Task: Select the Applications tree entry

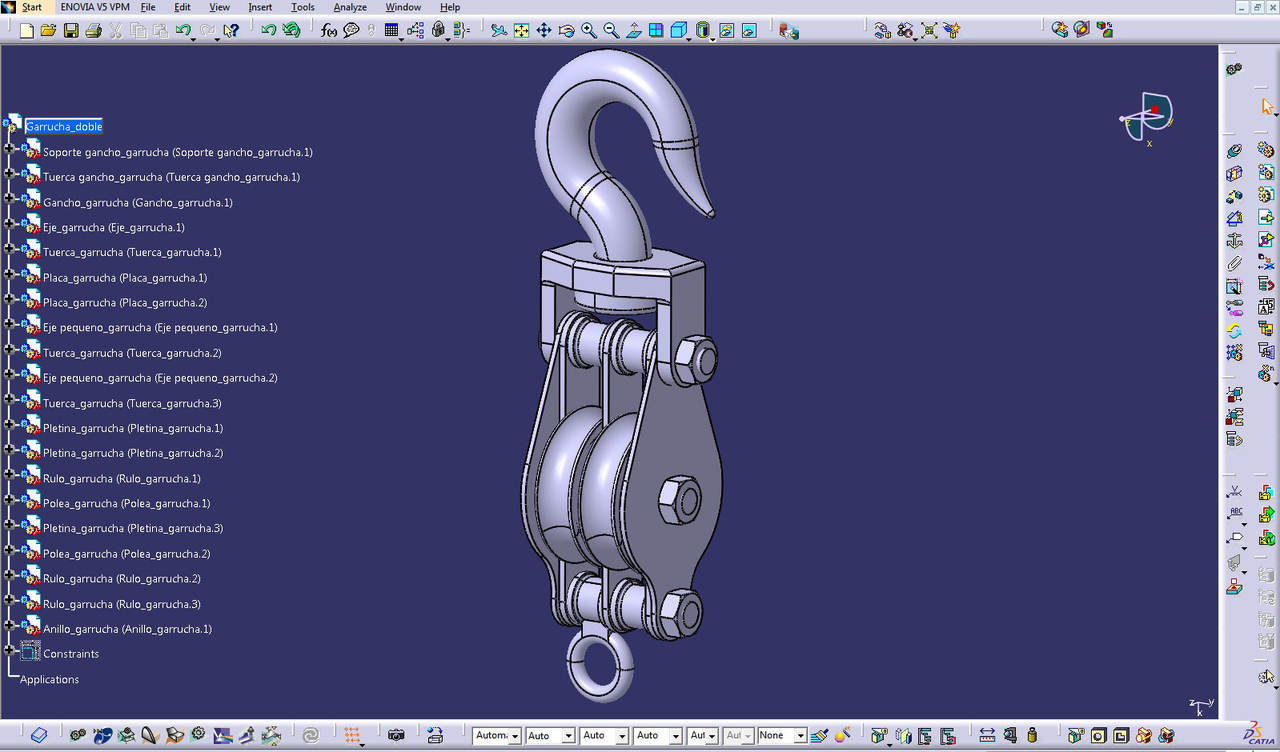Action: click(x=49, y=680)
